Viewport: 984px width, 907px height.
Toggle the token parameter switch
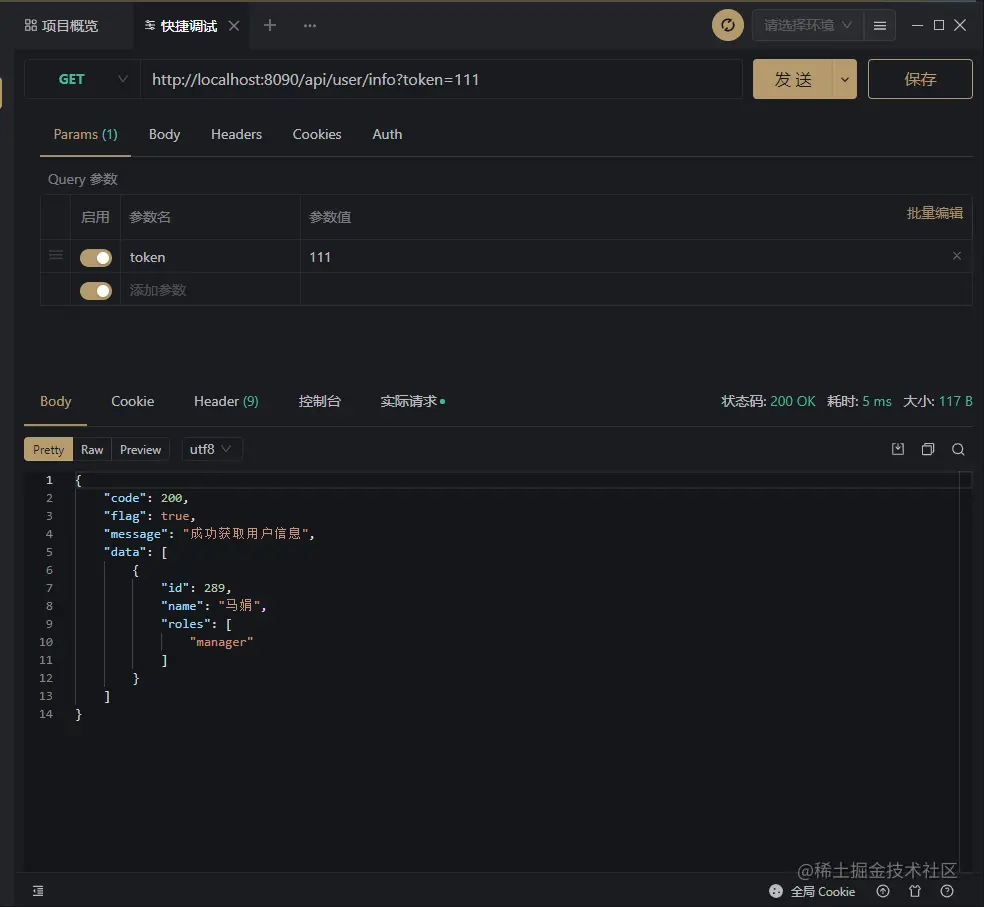(x=95, y=257)
